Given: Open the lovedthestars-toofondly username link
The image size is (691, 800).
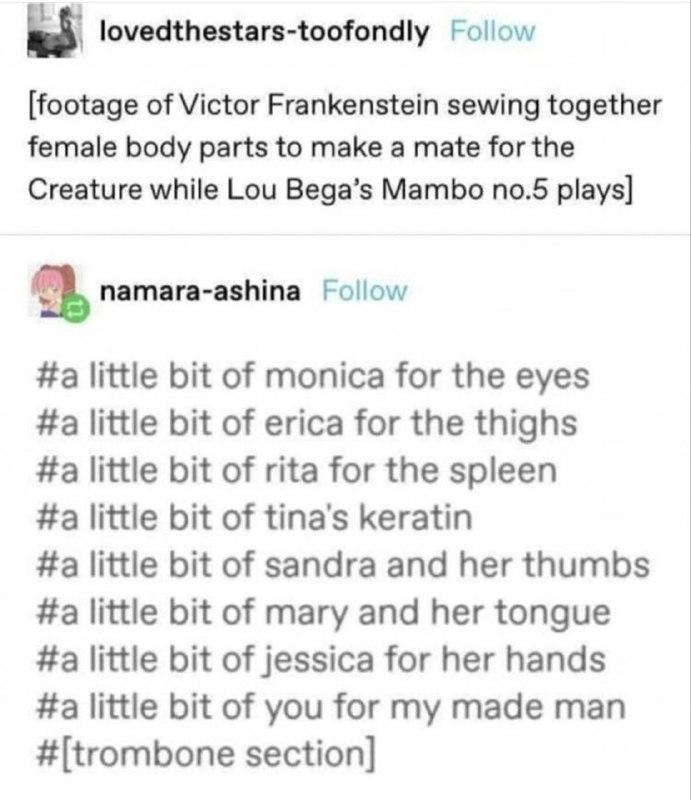Looking at the screenshot, I should (x=264, y=32).
